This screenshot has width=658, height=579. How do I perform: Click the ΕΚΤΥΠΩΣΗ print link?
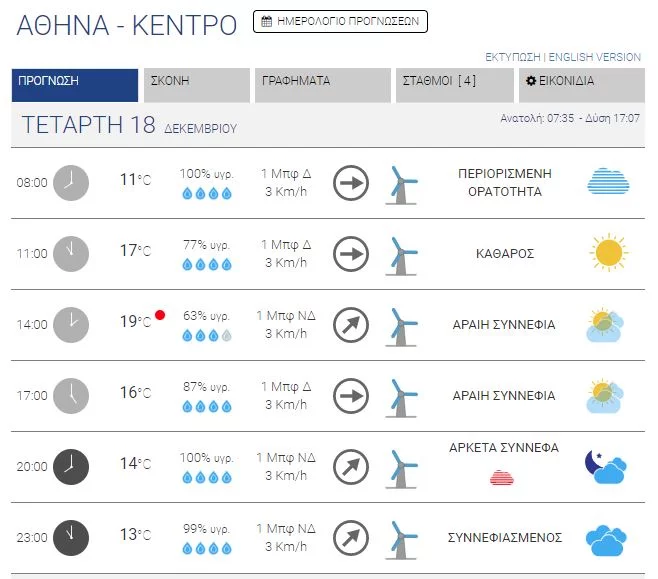coord(513,57)
